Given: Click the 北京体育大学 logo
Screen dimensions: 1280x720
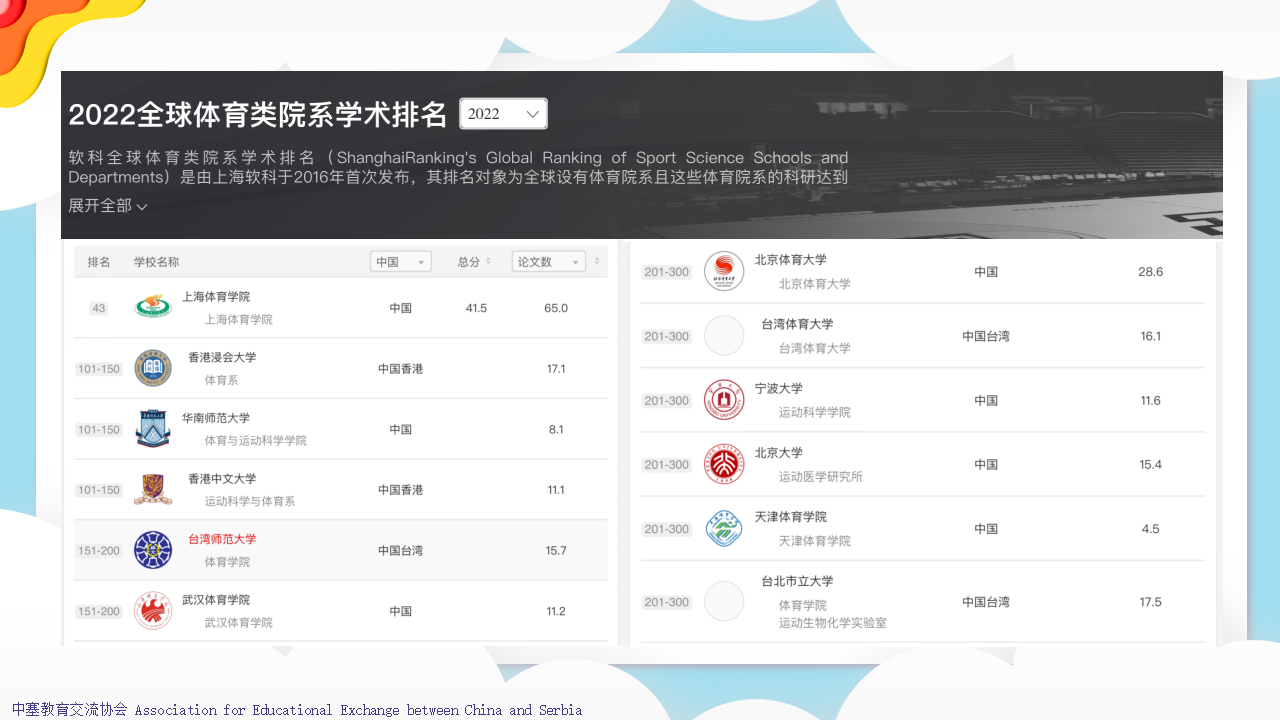Looking at the screenshot, I should click(724, 271).
